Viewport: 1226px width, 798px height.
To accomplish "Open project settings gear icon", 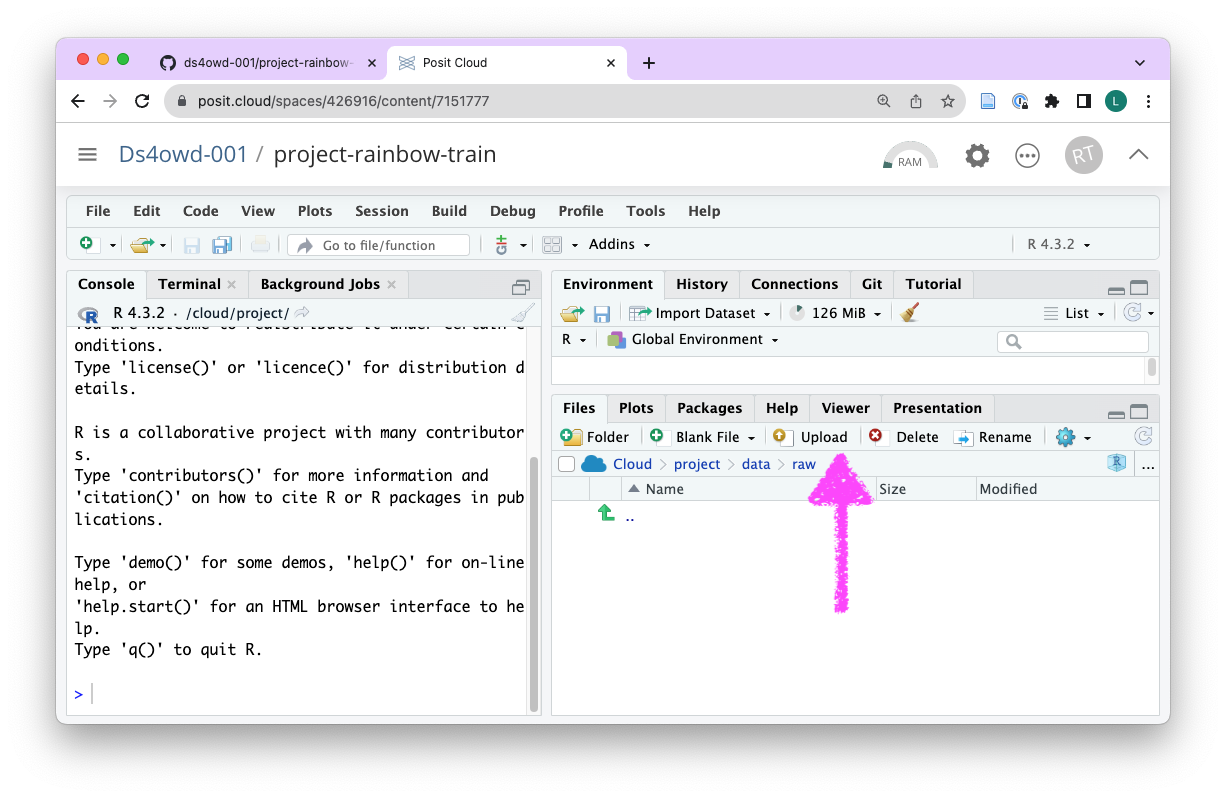I will [977, 155].
